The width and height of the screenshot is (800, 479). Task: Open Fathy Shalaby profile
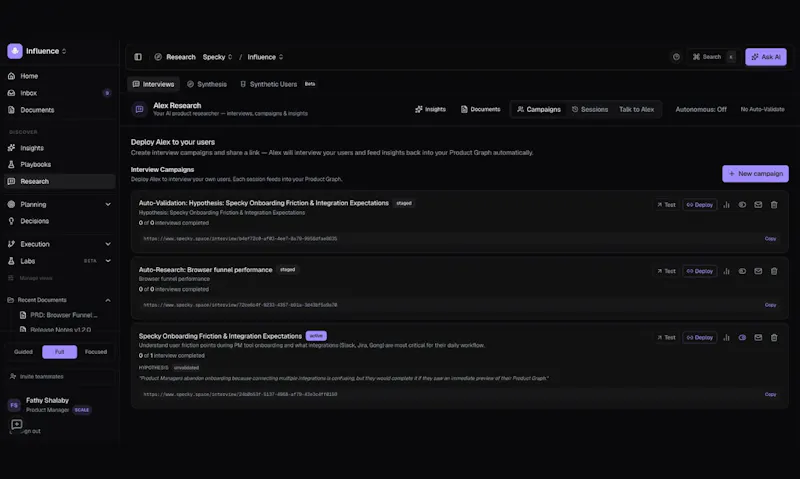[49, 405]
